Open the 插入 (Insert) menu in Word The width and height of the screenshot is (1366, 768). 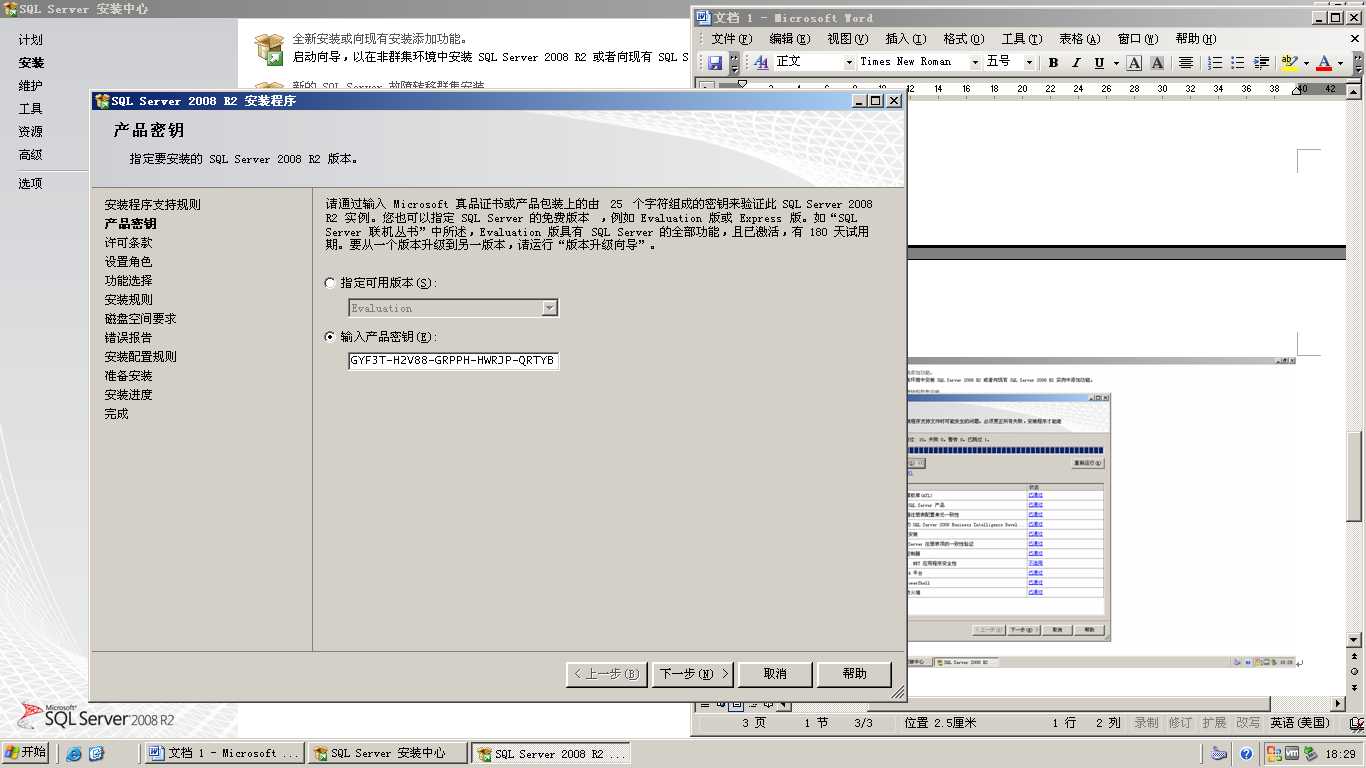[x=905, y=39]
